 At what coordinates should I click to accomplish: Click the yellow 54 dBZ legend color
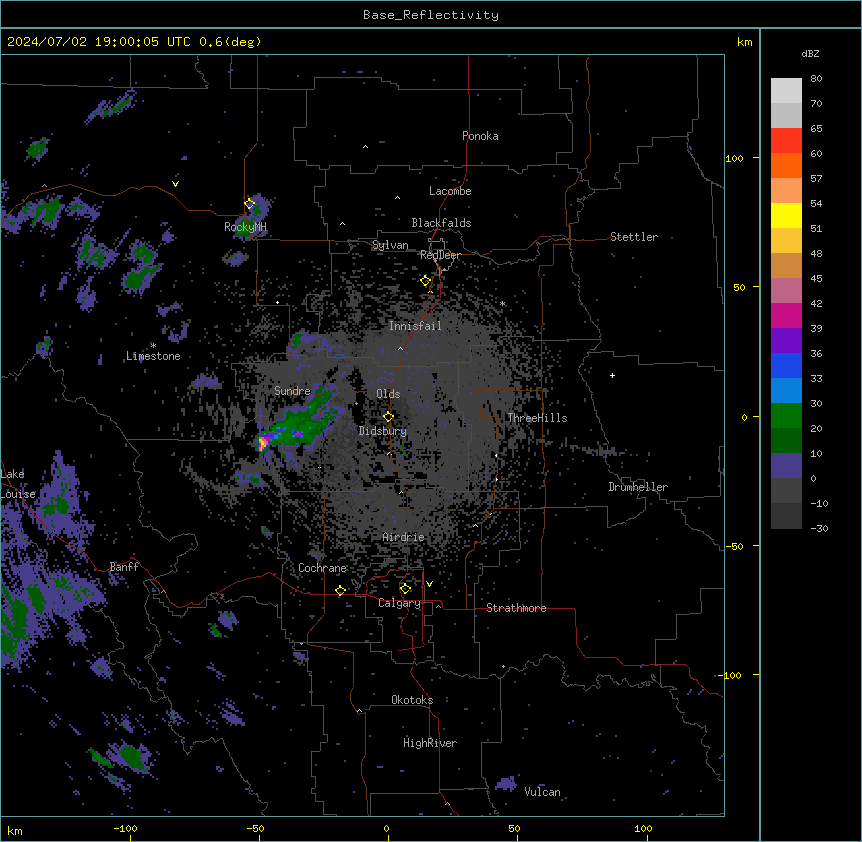click(x=786, y=215)
